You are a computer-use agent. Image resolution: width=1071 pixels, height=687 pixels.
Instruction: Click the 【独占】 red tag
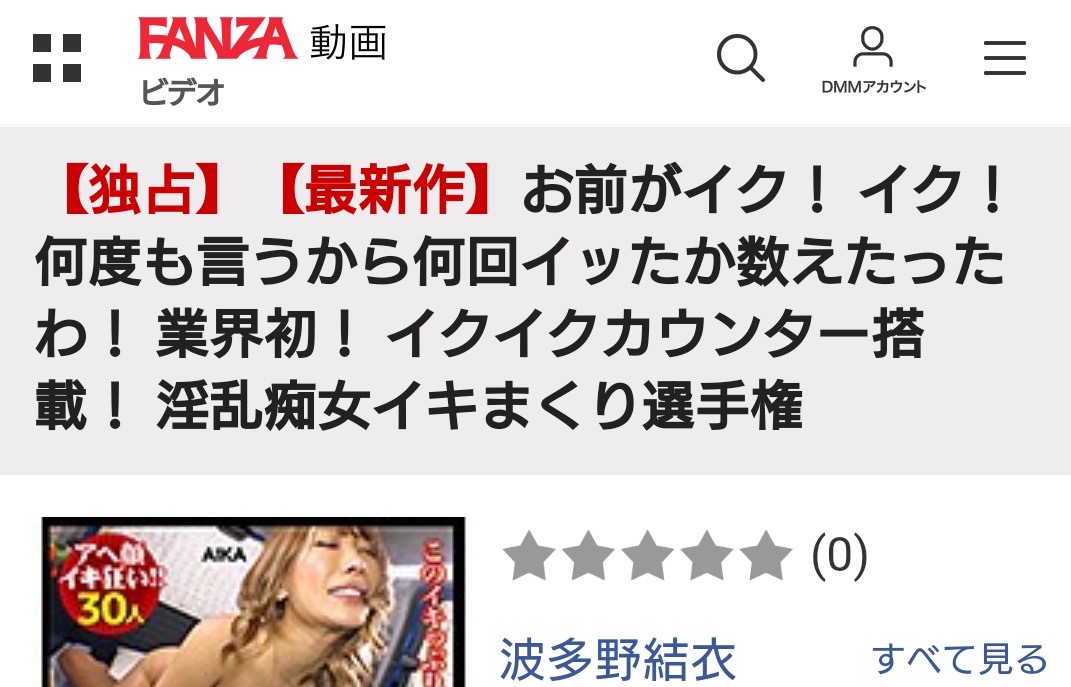pos(143,189)
